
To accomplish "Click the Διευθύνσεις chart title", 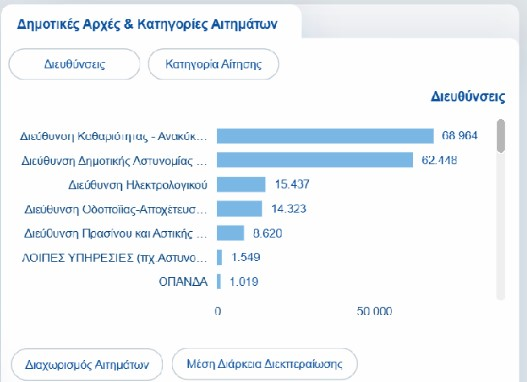I will 468,97.
